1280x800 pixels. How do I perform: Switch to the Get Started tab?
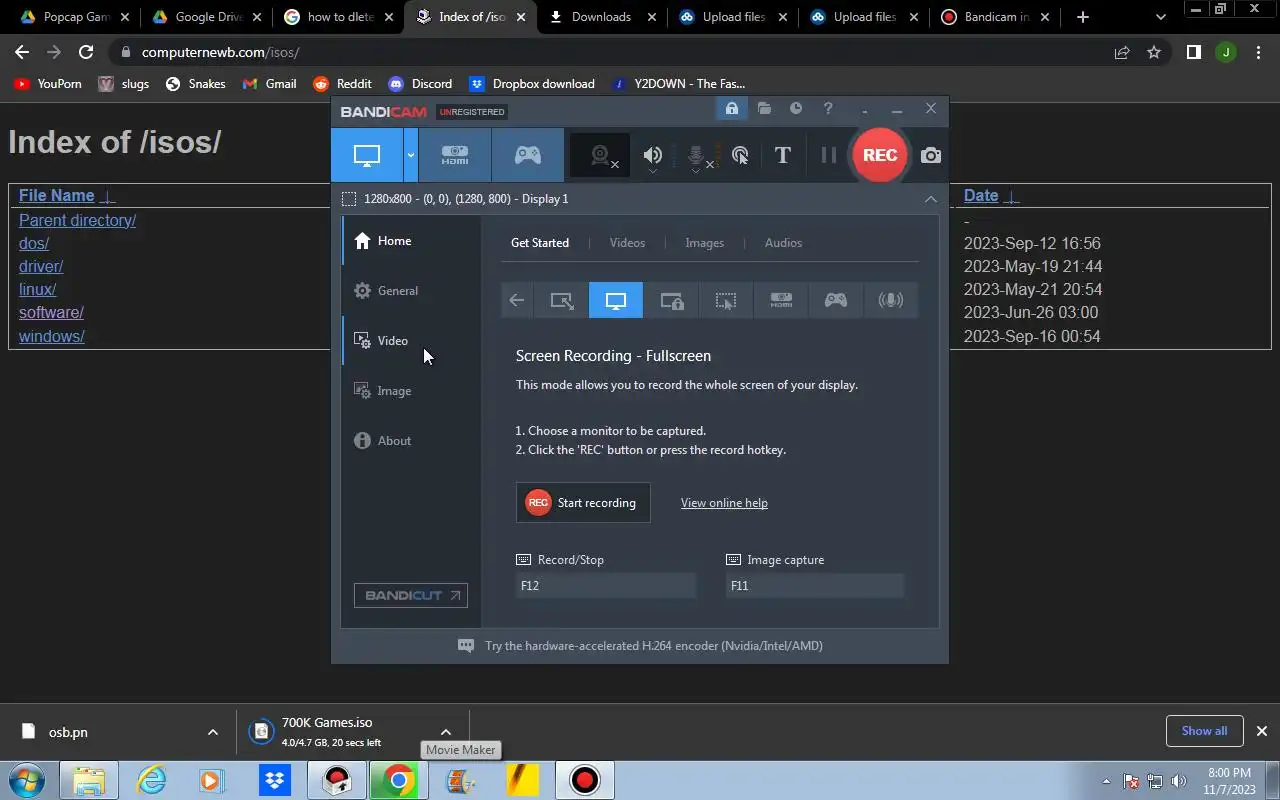[x=540, y=243]
